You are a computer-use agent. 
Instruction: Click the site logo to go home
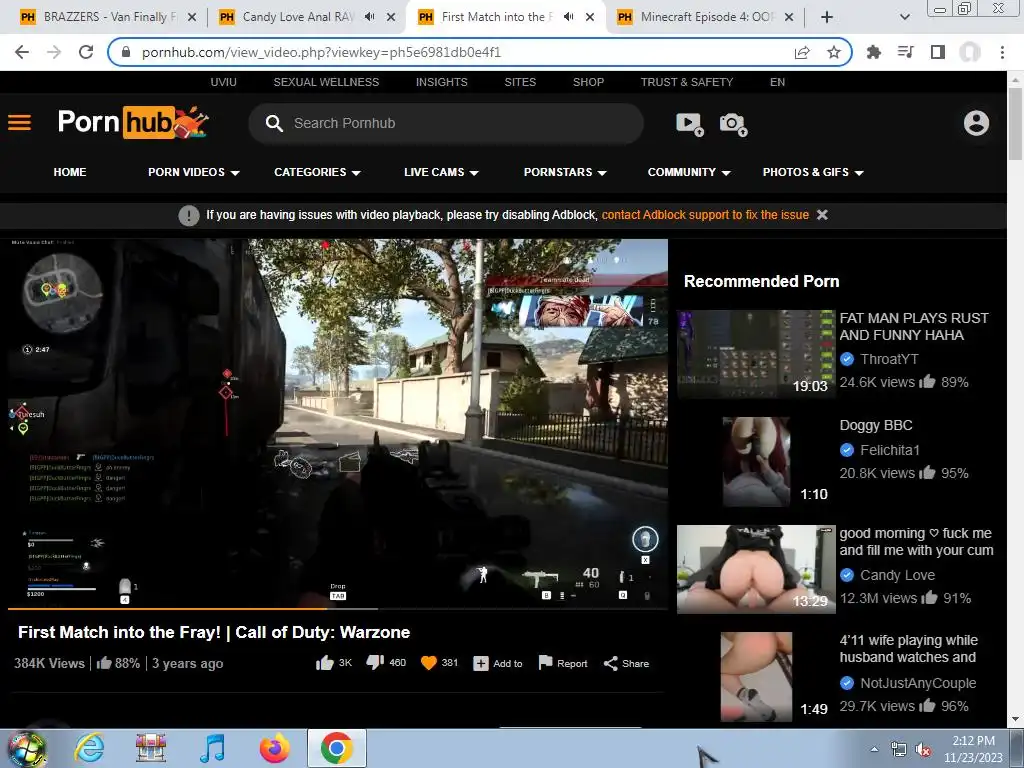pyautogui.click(x=133, y=122)
